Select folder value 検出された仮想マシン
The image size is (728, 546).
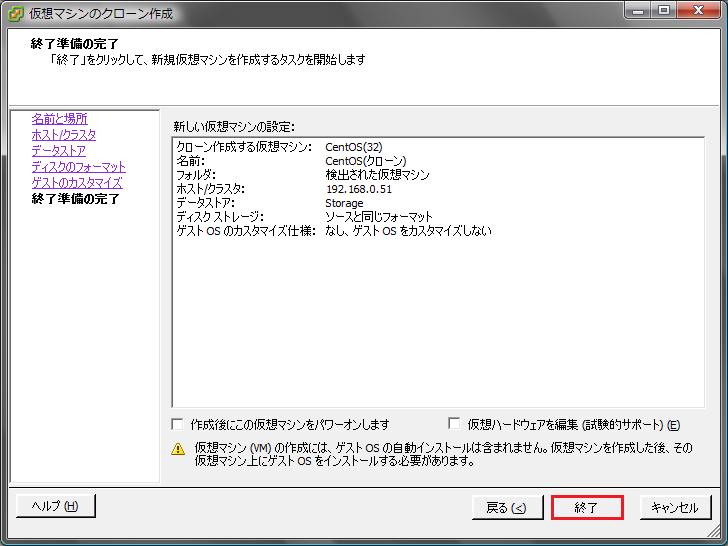point(377,175)
